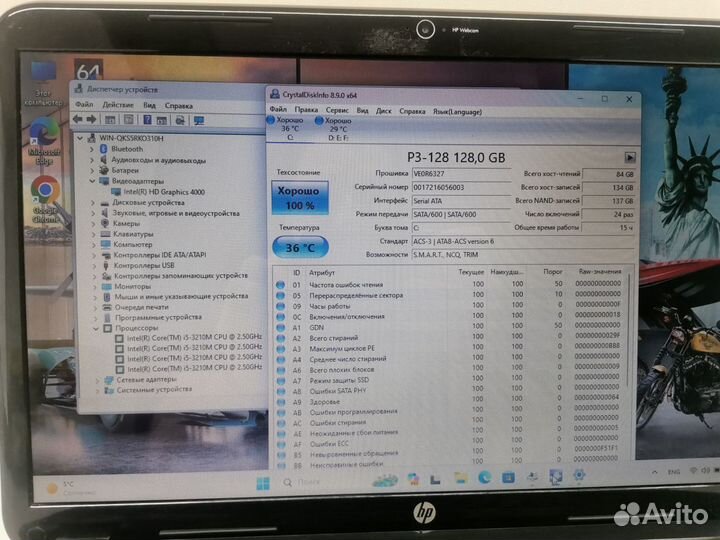This screenshot has width=720, height=540.
Task: Click the update driver icon in Device Manager toolbar
Action: [x=180, y=120]
